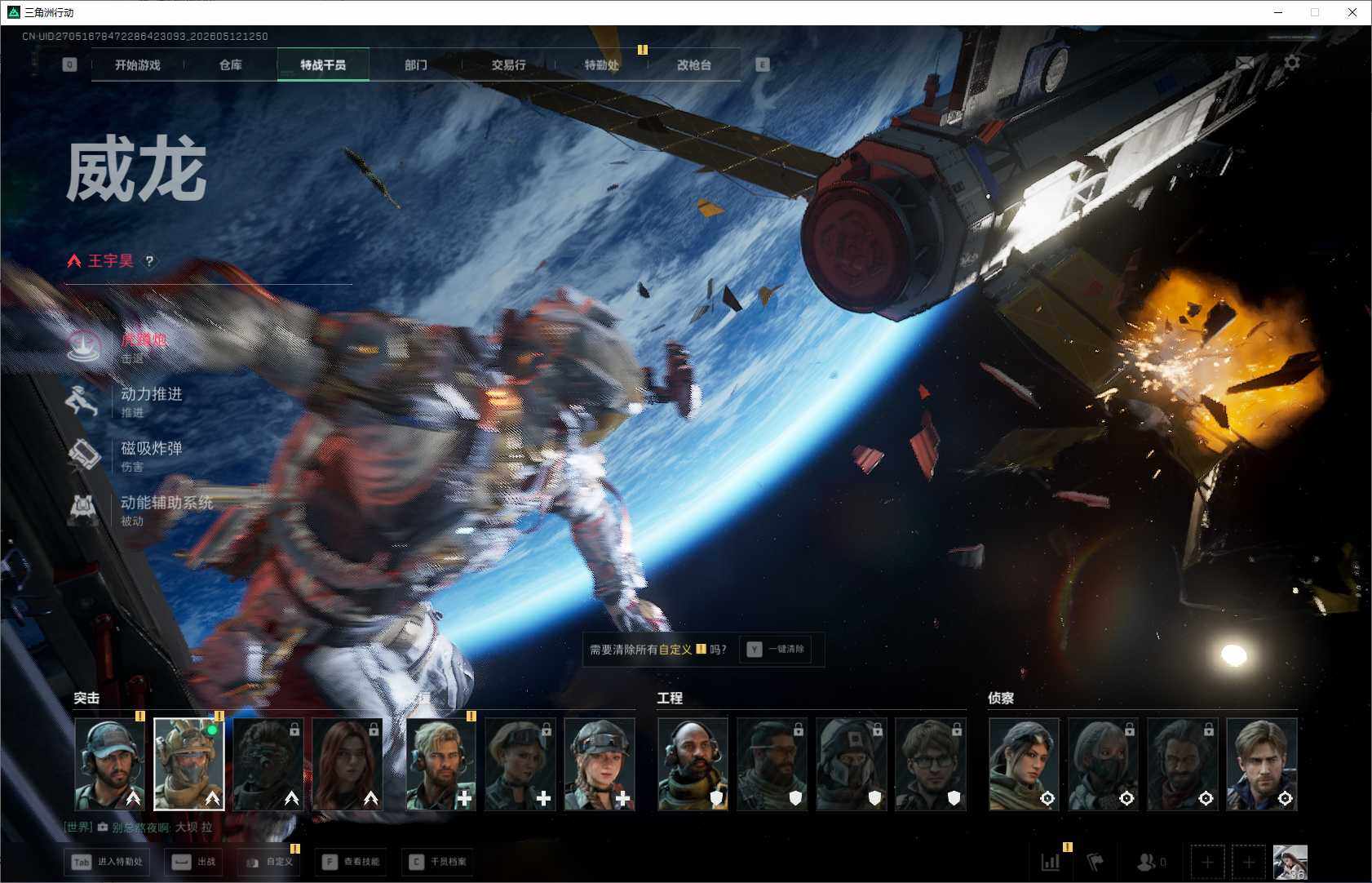Click the 突击 class heading

point(86,698)
